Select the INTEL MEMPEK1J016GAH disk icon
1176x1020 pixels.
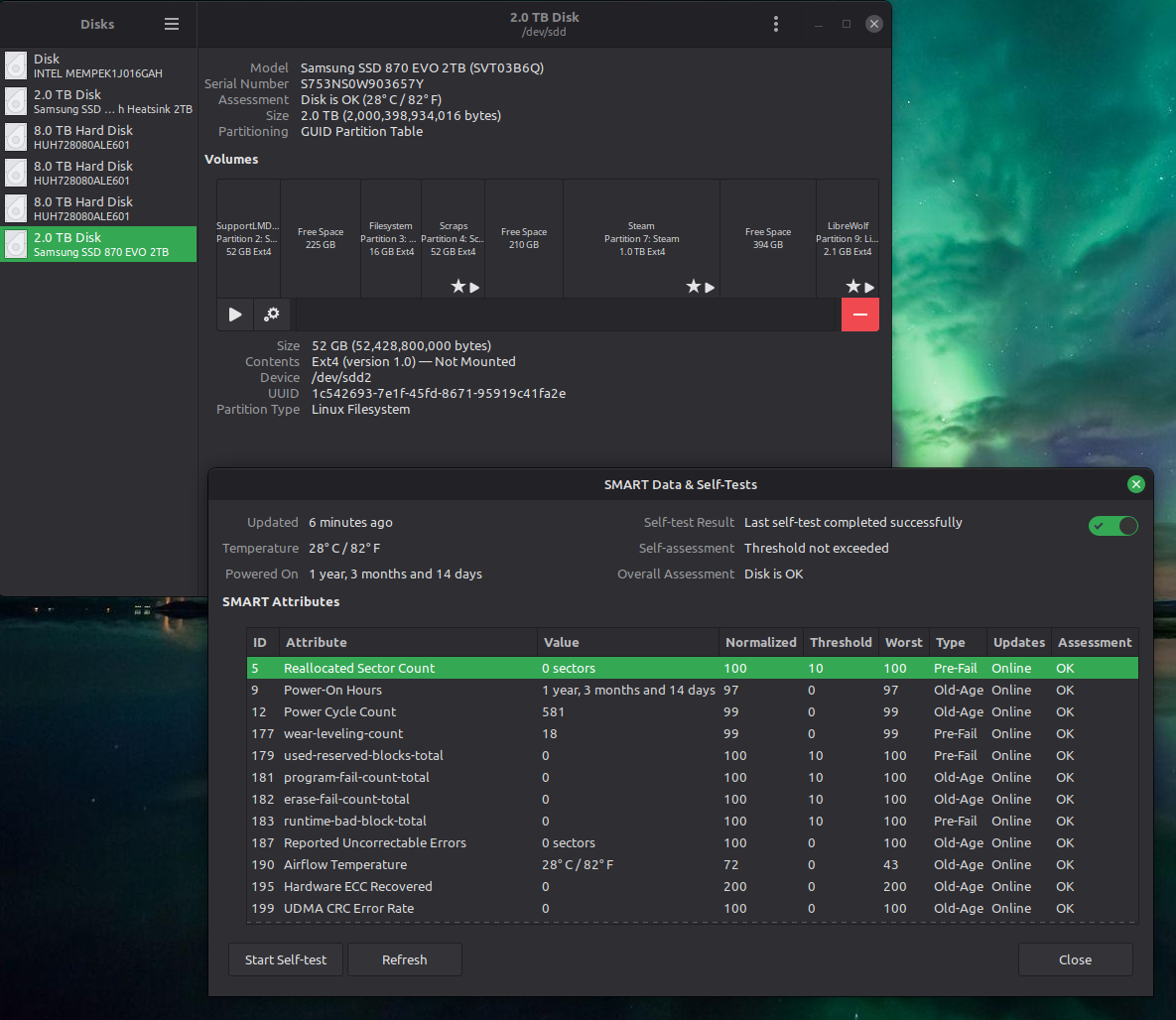pyautogui.click(x=16, y=66)
